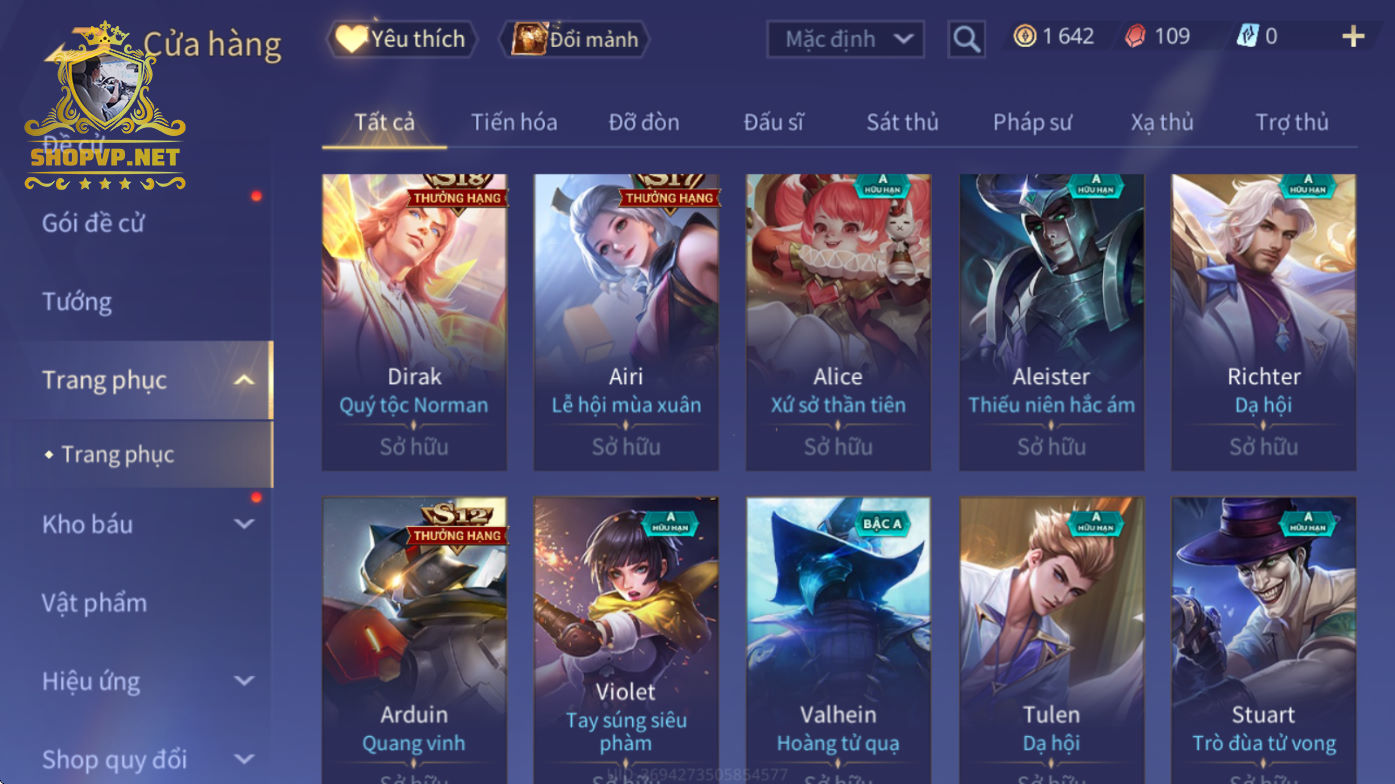The image size is (1395, 784).
Task: Click the red ruby currency icon
Action: tap(1135, 37)
